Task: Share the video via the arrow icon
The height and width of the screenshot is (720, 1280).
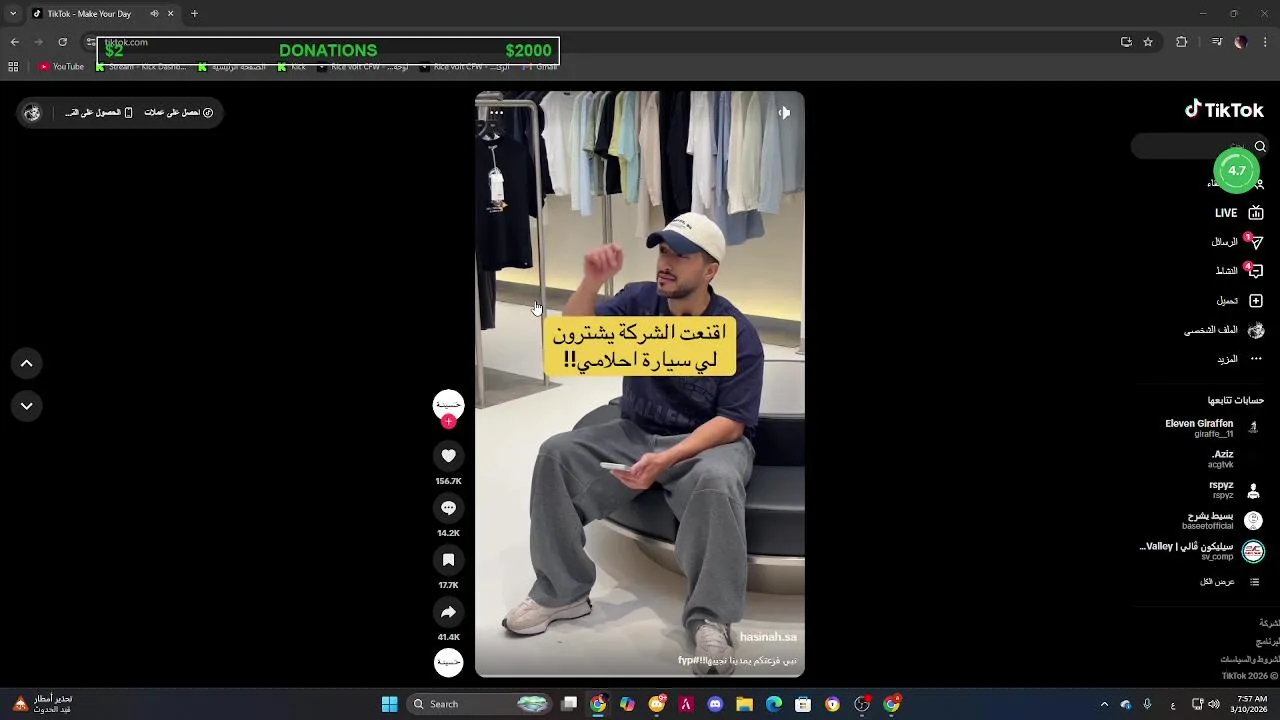Action: tap(448, 612)
